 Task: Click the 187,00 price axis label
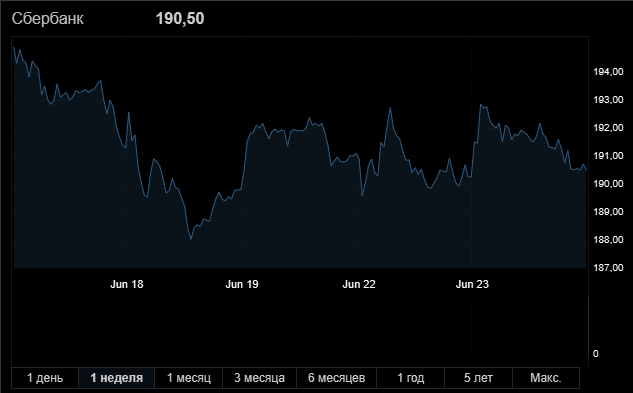click(x=608, y=267)
